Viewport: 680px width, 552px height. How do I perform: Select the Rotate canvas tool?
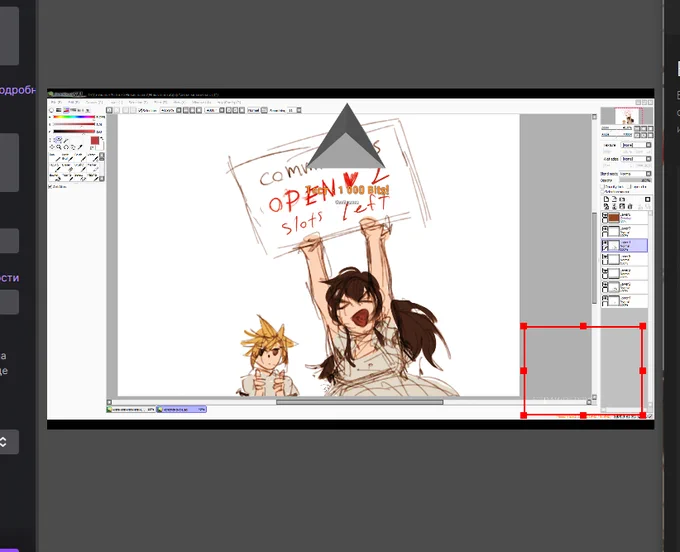pos(66,147)
